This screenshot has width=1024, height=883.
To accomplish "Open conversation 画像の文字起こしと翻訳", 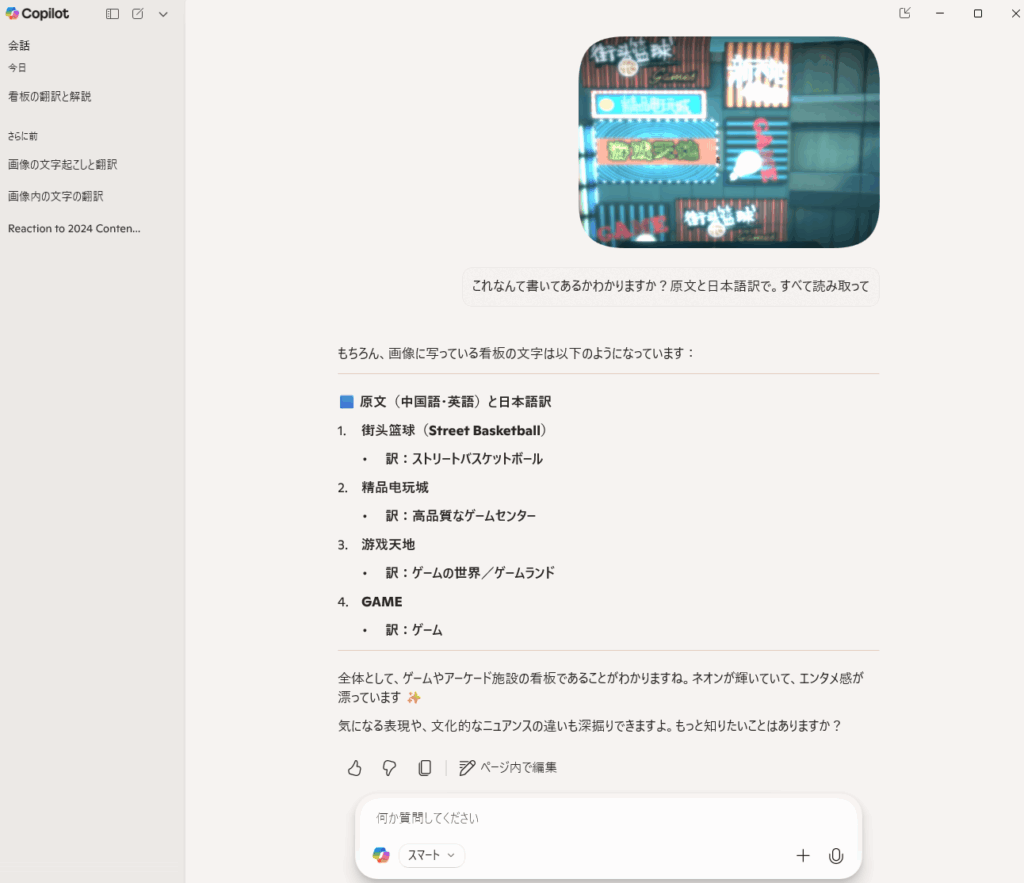I will pyautogui.click(x=63, y=165).
